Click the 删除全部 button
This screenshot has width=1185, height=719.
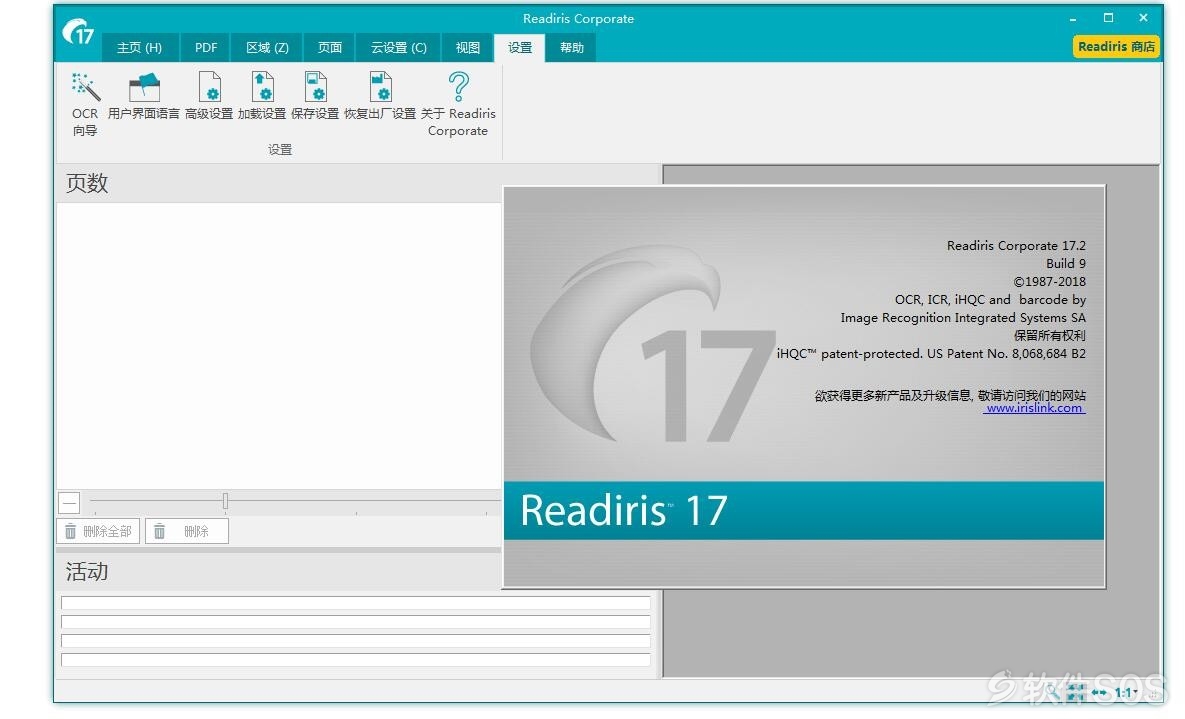(98, 532)
